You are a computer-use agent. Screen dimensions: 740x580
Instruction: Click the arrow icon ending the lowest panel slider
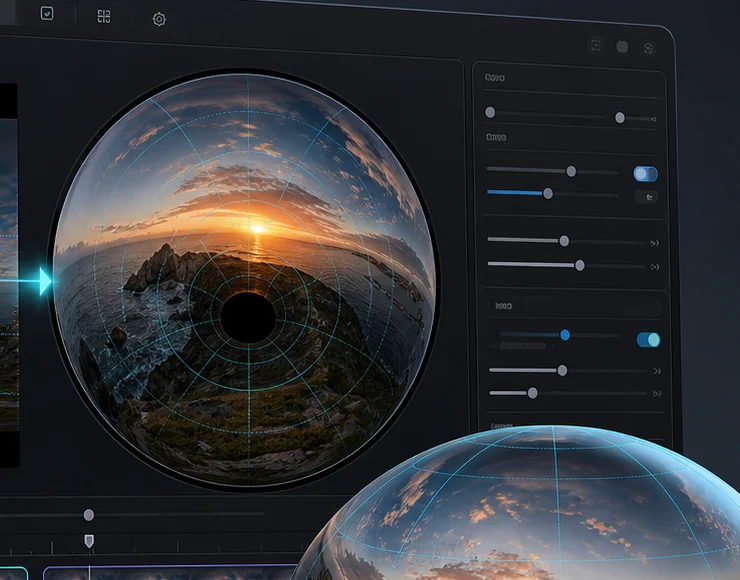tap(656, 394)
